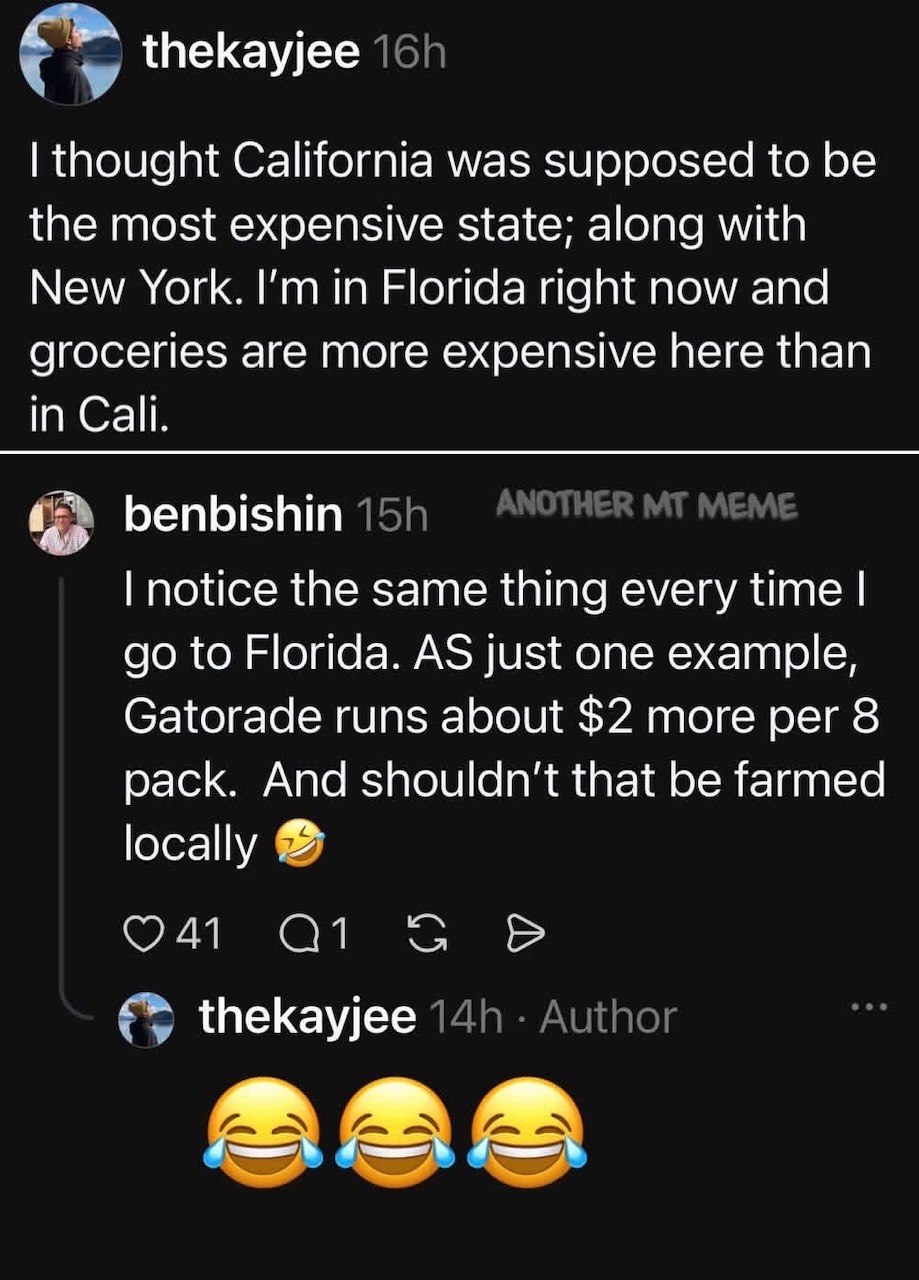Open thekayjee's profile picture at top

pos(70,54)
